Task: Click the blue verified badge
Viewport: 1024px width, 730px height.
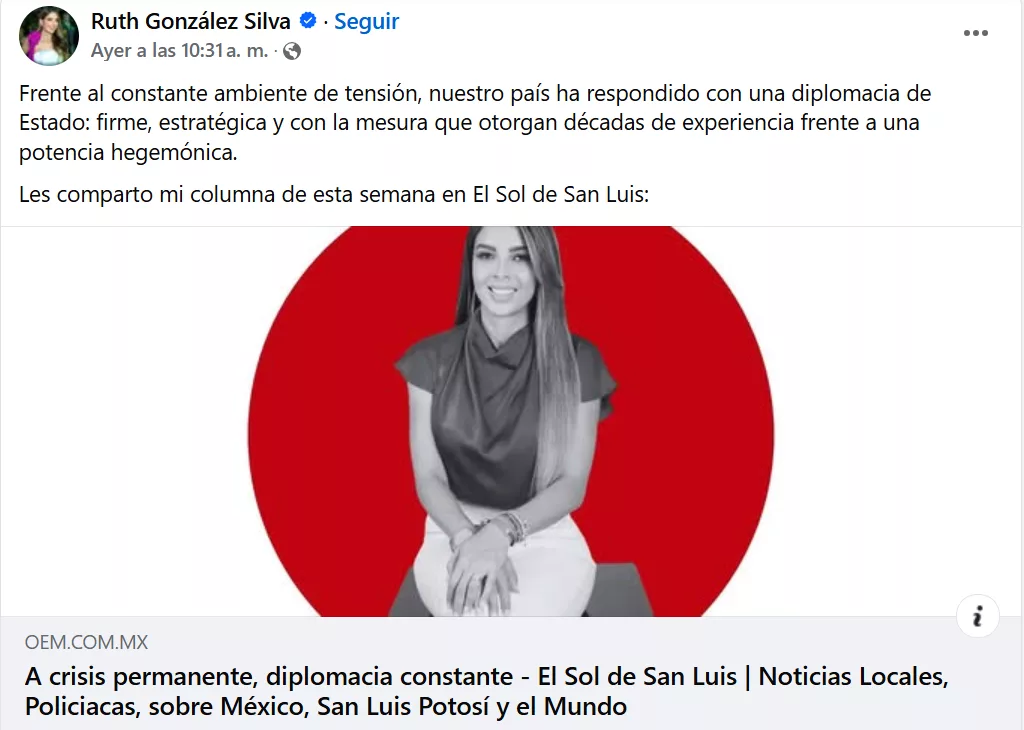Action: pyautogui.click(x=308, y=21)
